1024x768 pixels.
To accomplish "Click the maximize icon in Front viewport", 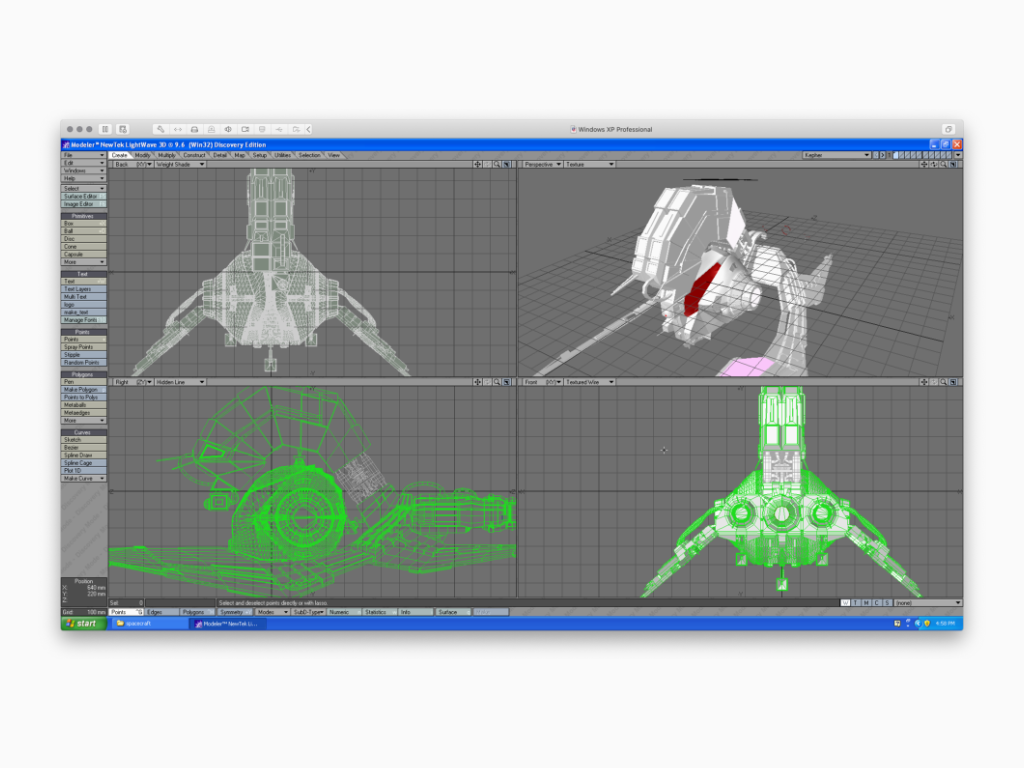I will 953,382.
